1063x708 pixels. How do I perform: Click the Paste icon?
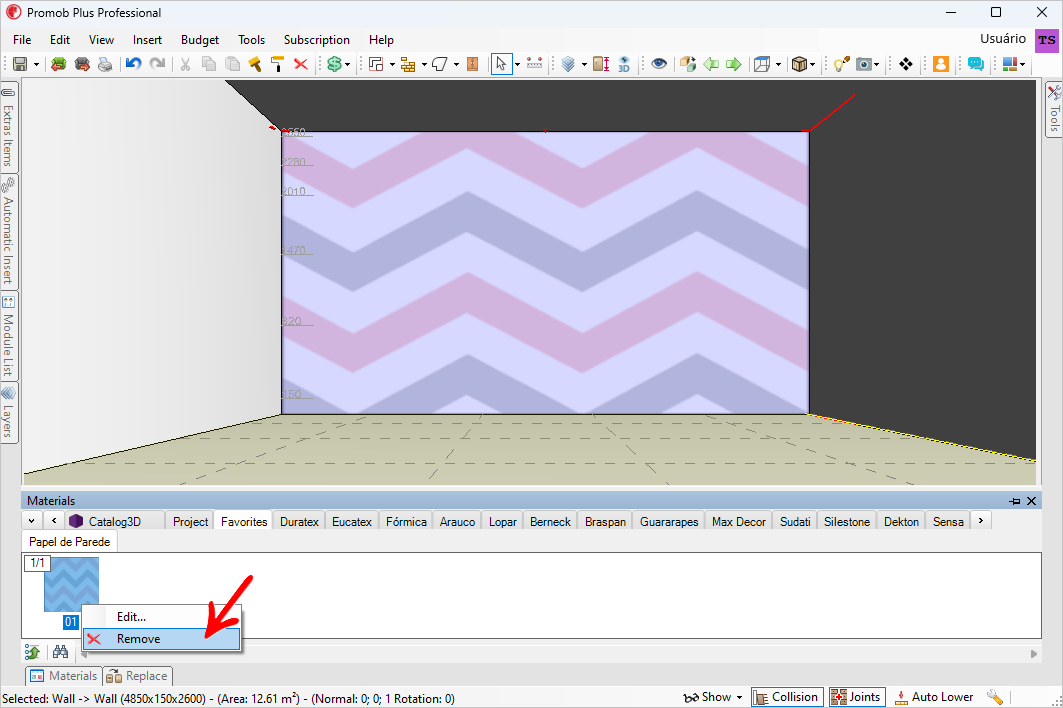pyautogui.click(x=232, y=64)
